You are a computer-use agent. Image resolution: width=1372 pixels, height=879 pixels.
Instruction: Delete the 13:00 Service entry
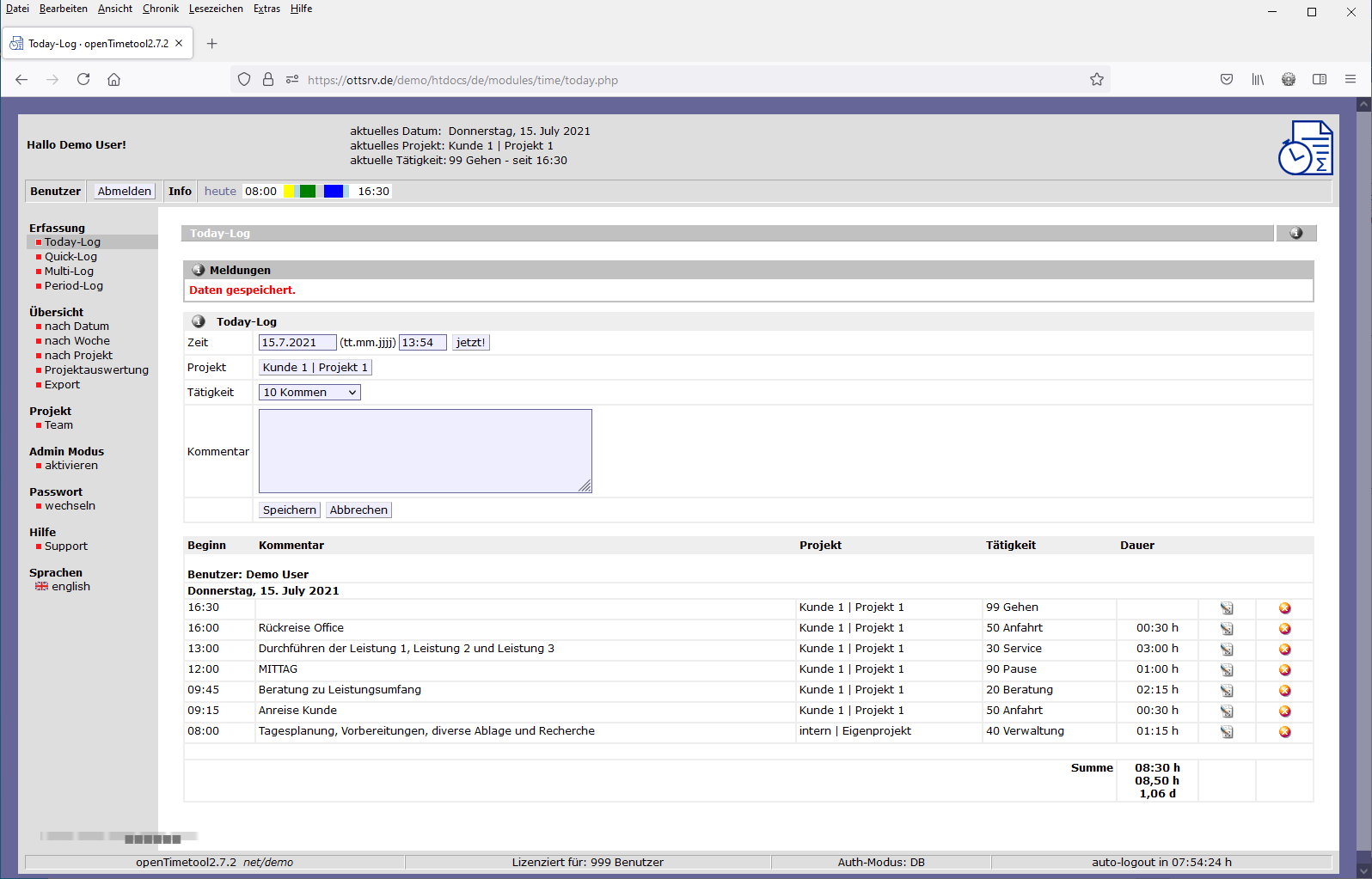click(1284, 650)
